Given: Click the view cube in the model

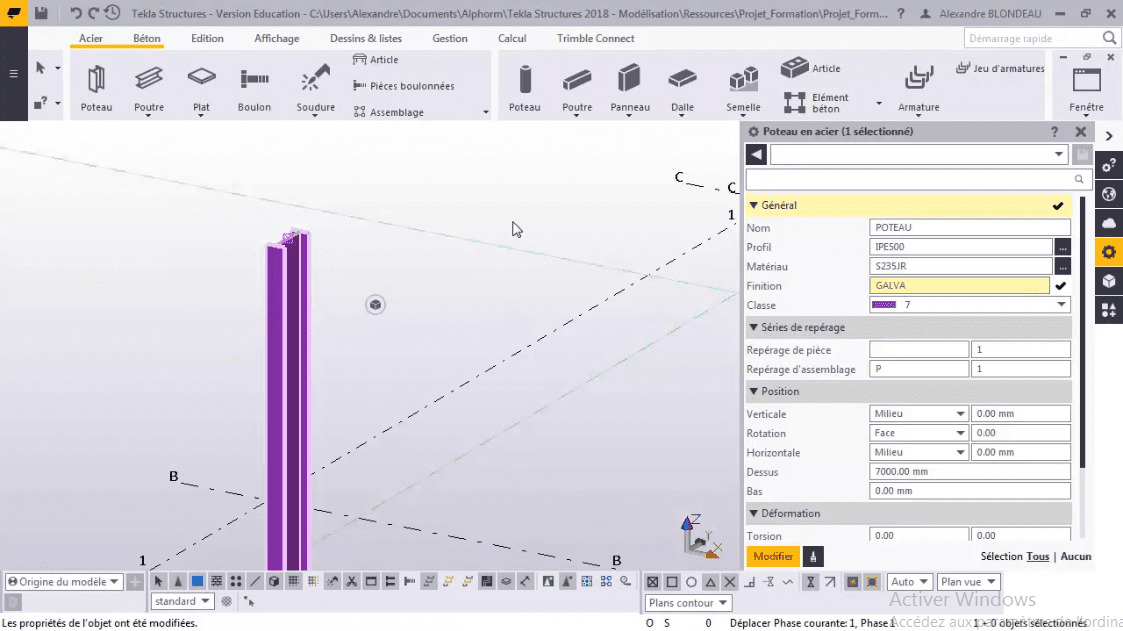Looking at the screenshot, I should pos(375,304).
